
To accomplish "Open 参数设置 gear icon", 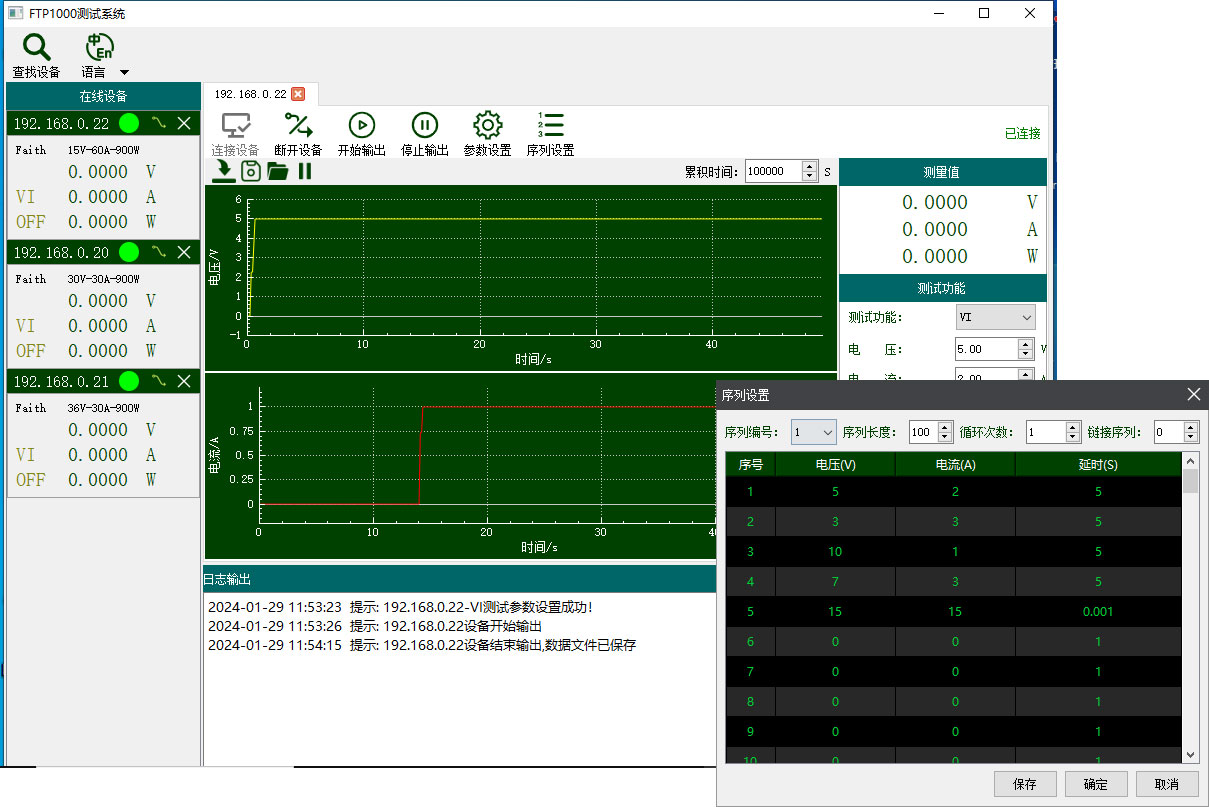I will point(487,125).
